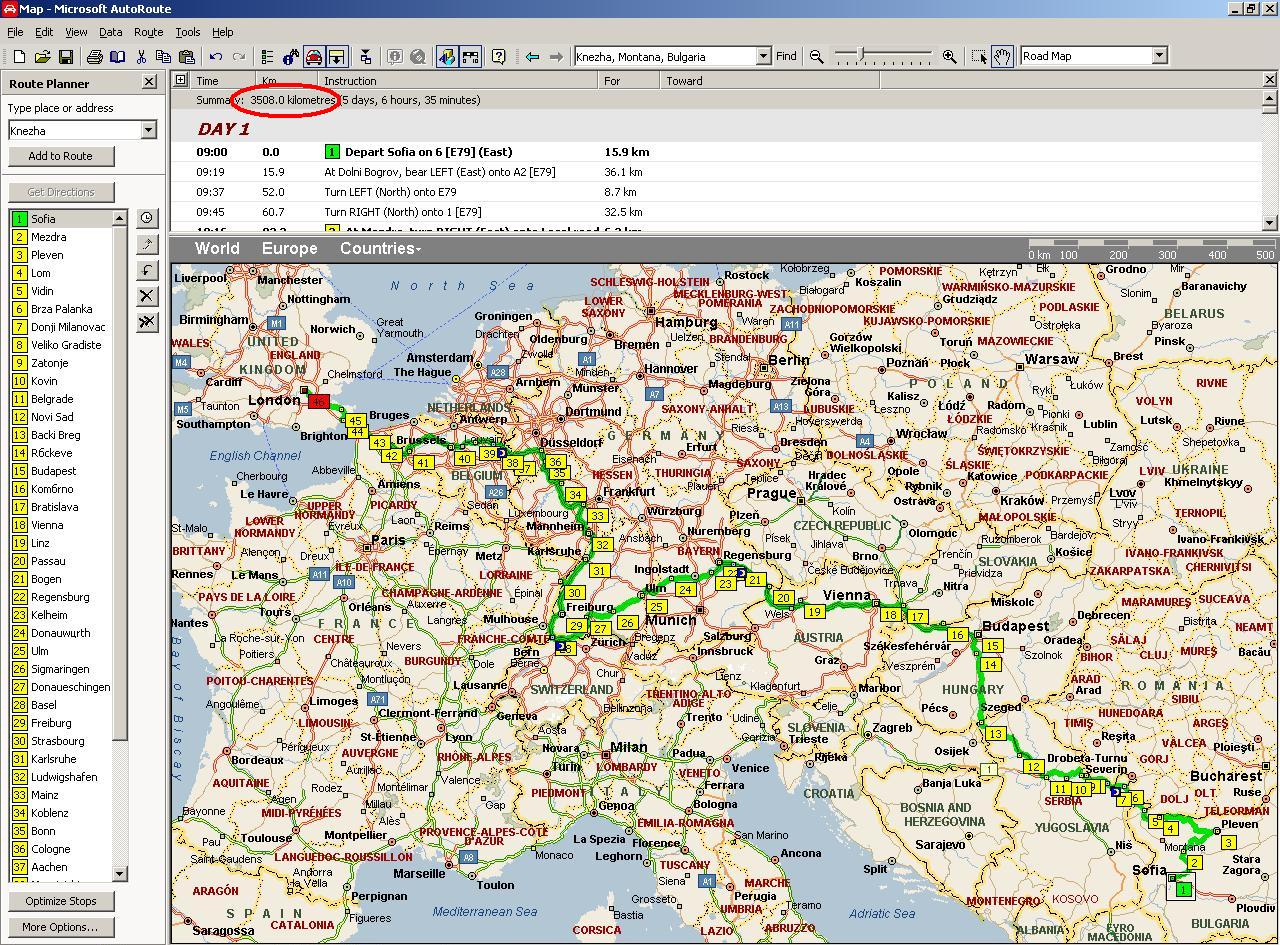Expand the place or address dropdown arrow

(149, 130)
